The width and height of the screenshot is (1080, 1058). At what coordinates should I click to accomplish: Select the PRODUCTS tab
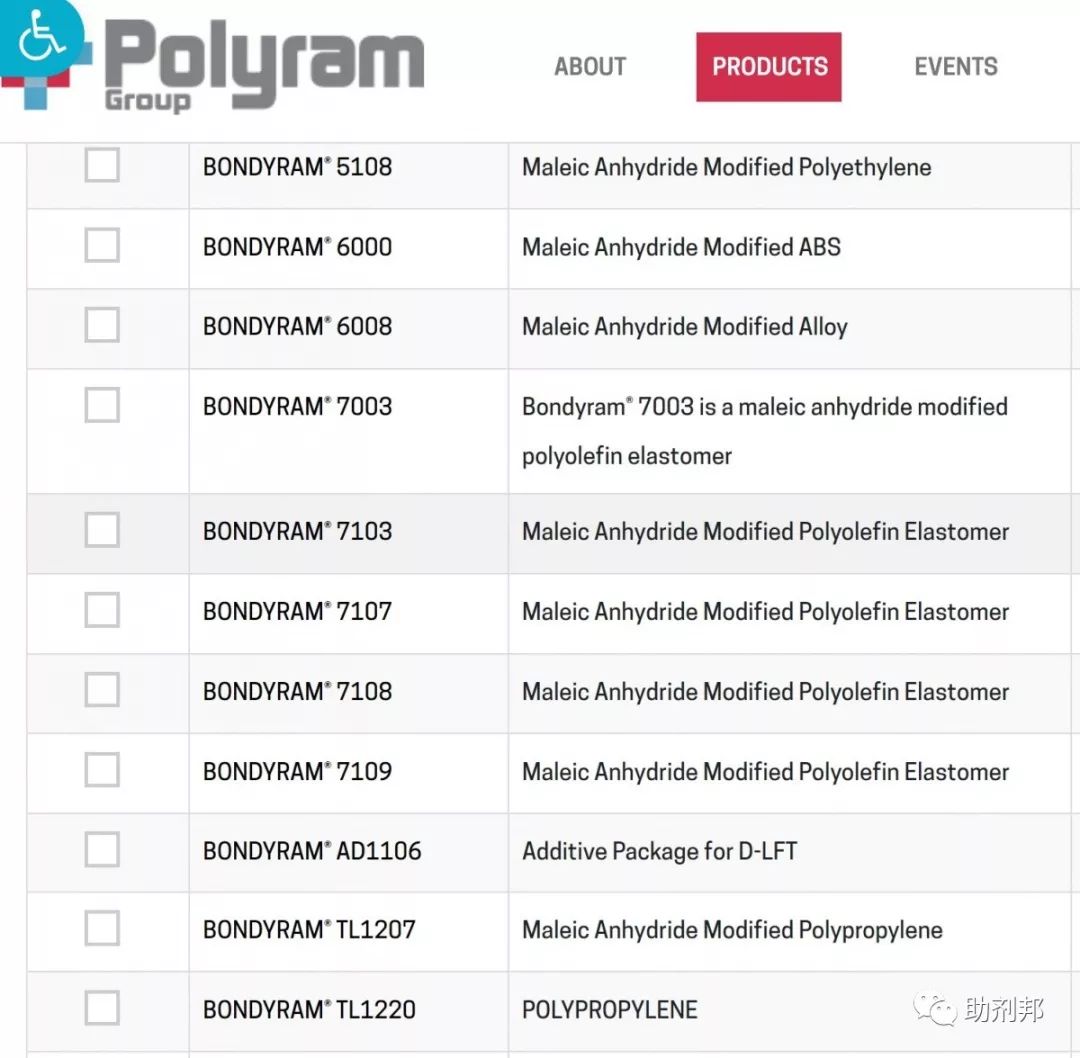769,67
